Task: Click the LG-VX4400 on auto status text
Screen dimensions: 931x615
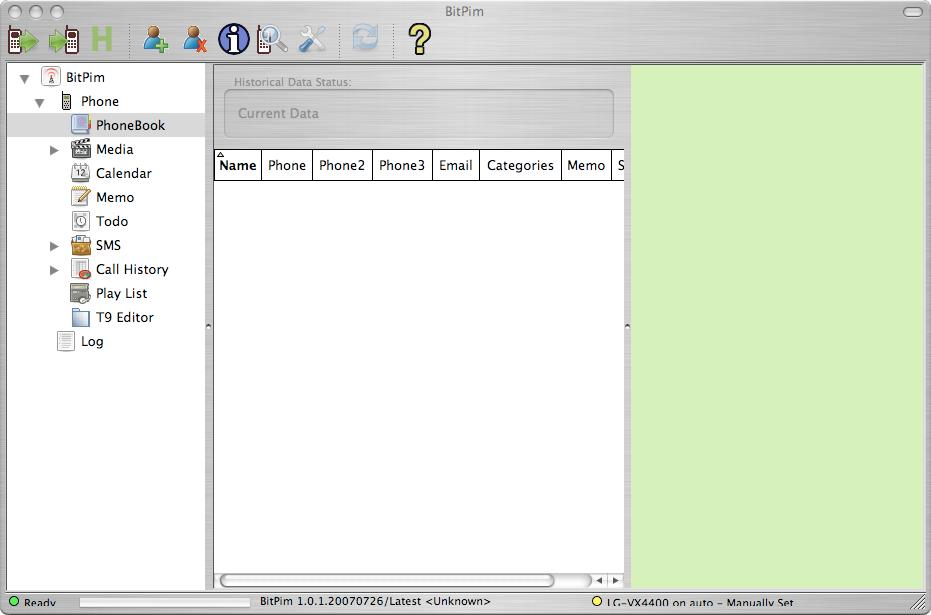Action: point(700,602)
